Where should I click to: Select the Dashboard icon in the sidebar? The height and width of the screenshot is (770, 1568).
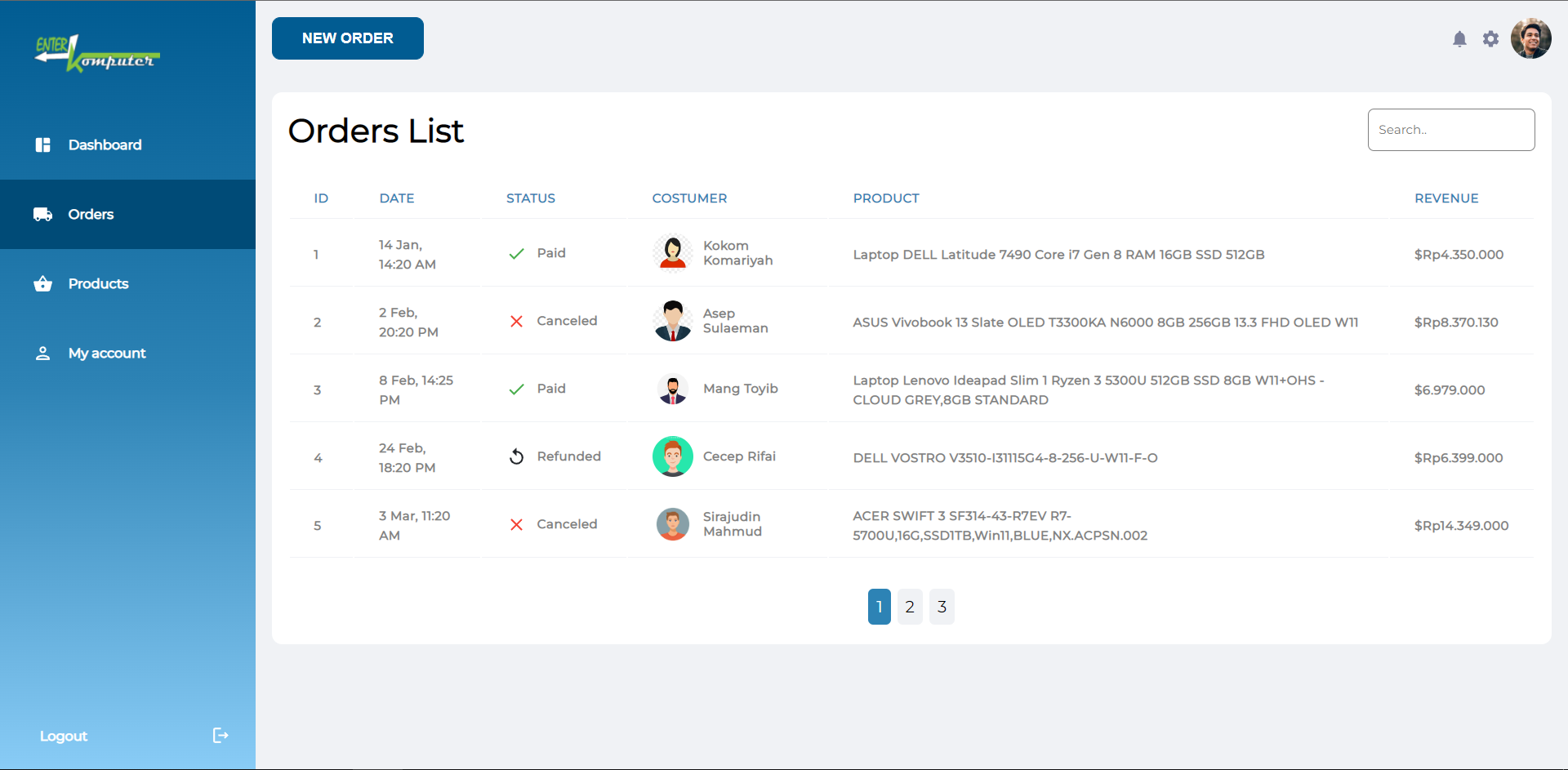42,145
